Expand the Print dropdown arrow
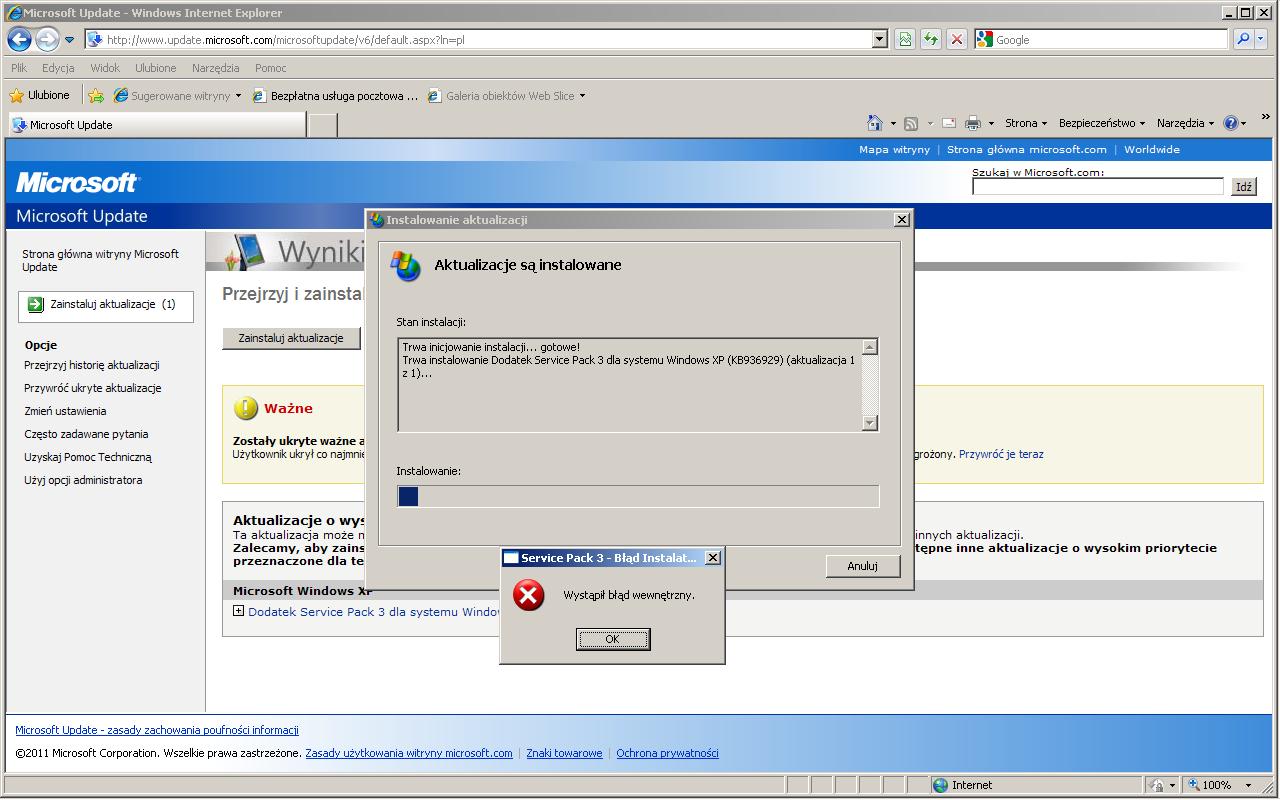1280x800 pixels. coord(991,124)
